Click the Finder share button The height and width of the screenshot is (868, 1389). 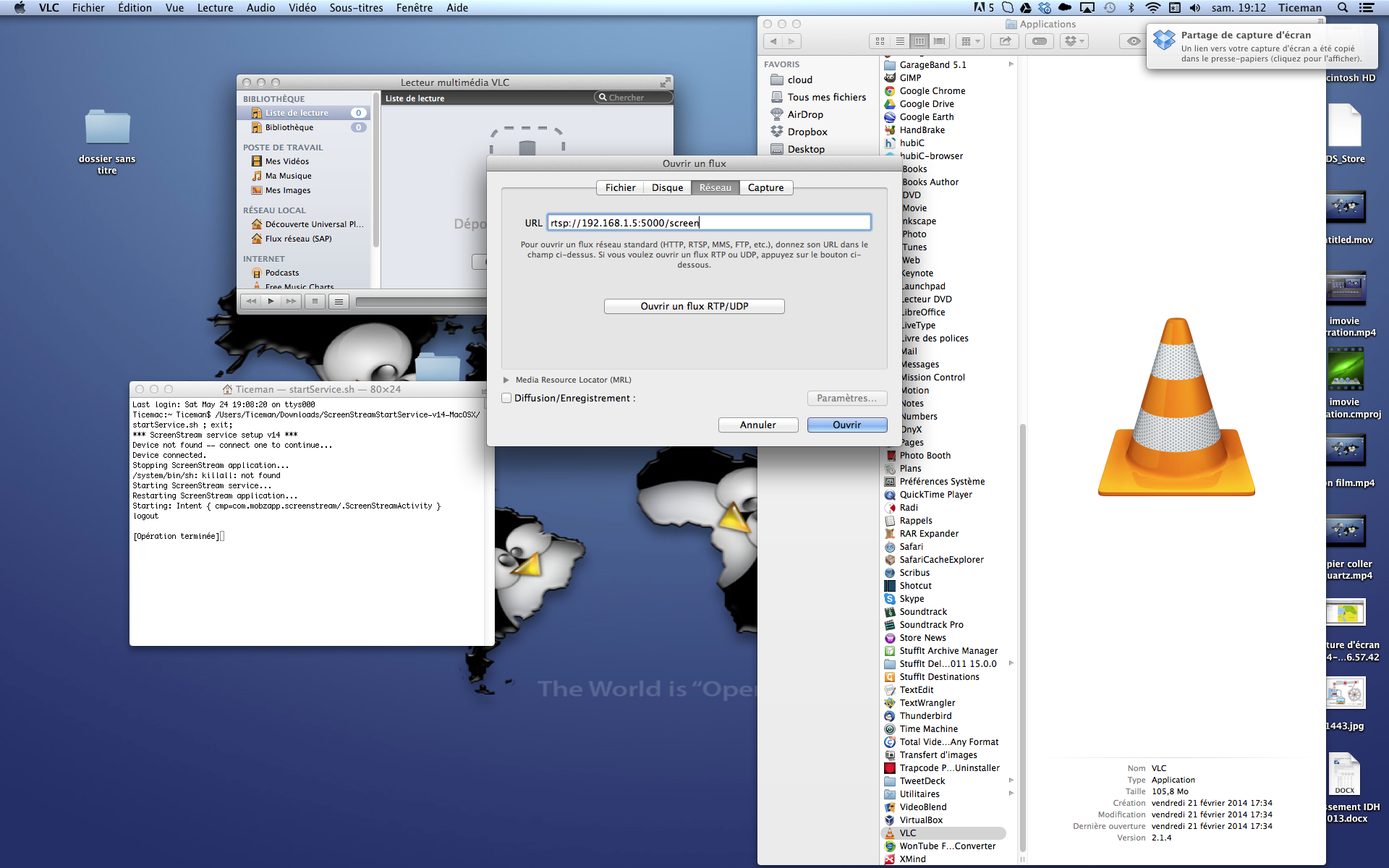pos(1006,41)
